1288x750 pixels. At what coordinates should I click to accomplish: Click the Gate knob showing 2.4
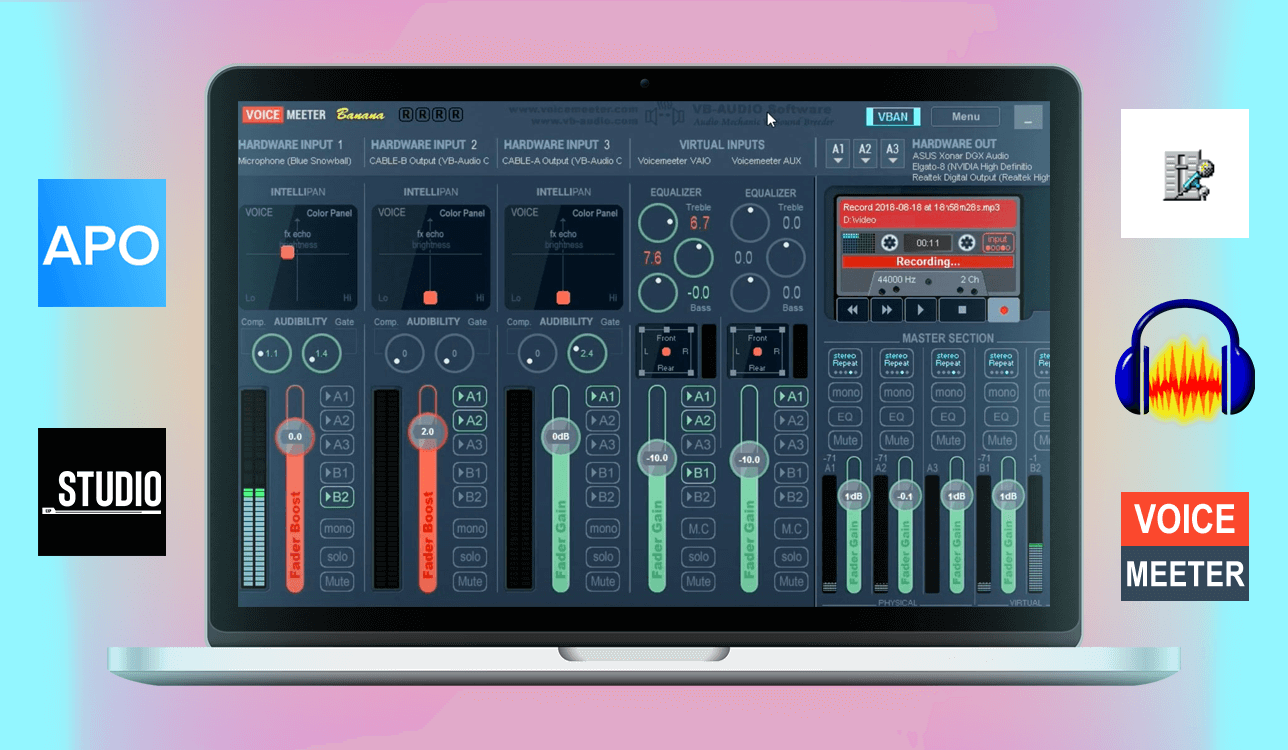pos(587,353)
